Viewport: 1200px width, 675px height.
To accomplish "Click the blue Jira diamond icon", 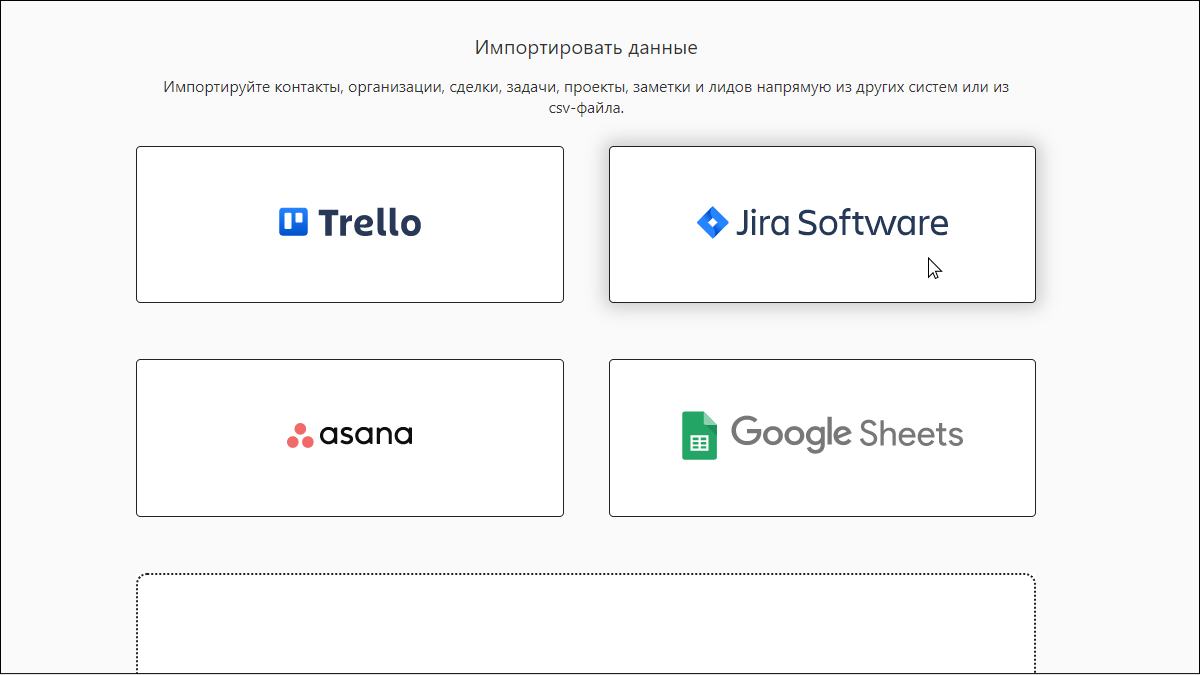I will click(712, 222).
